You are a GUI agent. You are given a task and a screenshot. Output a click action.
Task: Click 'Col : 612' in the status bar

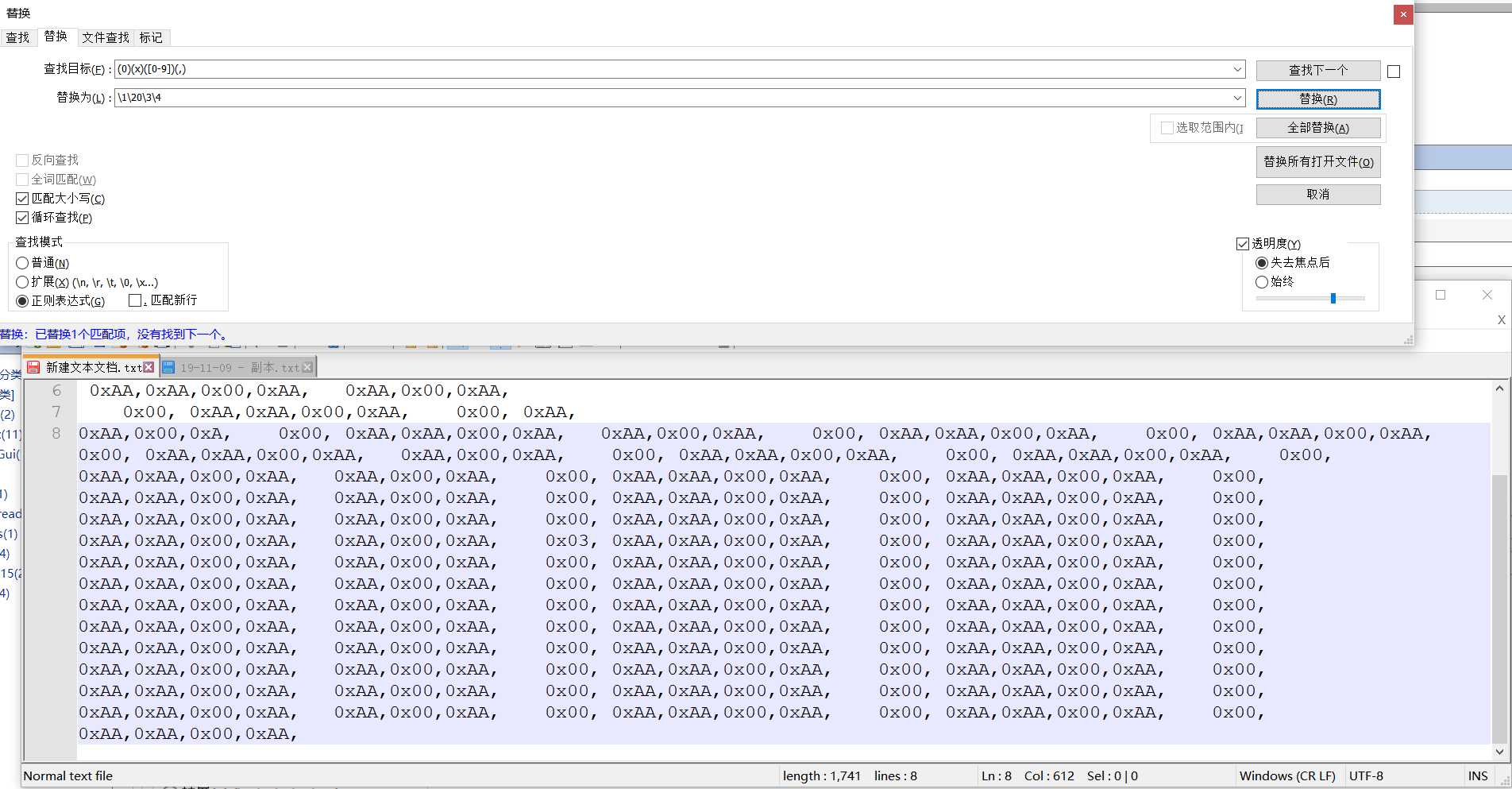[1049, 776]
